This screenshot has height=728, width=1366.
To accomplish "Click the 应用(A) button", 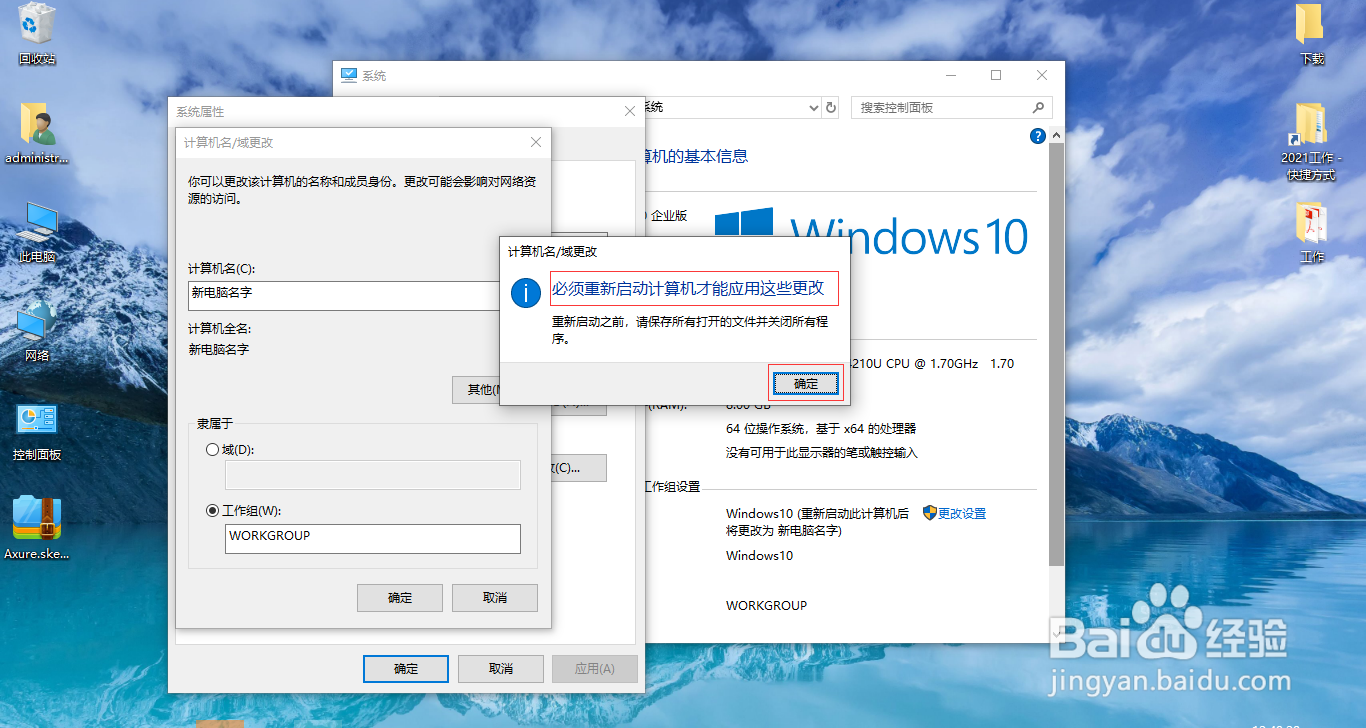I will click(x=594, y=669).
